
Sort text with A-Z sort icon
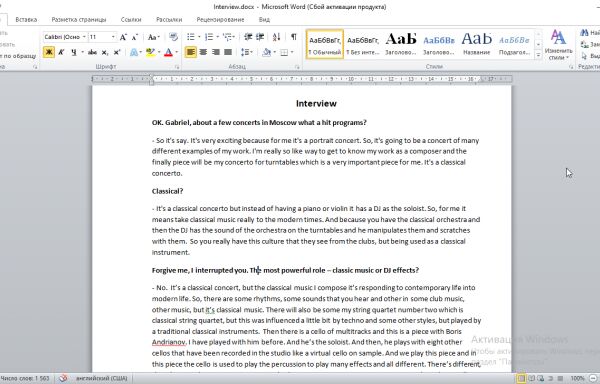[276, 37]
